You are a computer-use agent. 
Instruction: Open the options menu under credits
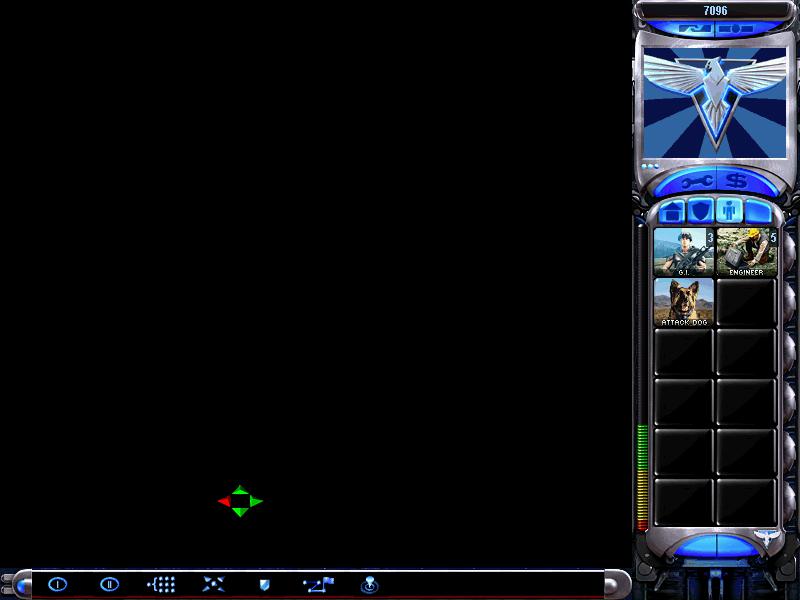coord(737,29)
